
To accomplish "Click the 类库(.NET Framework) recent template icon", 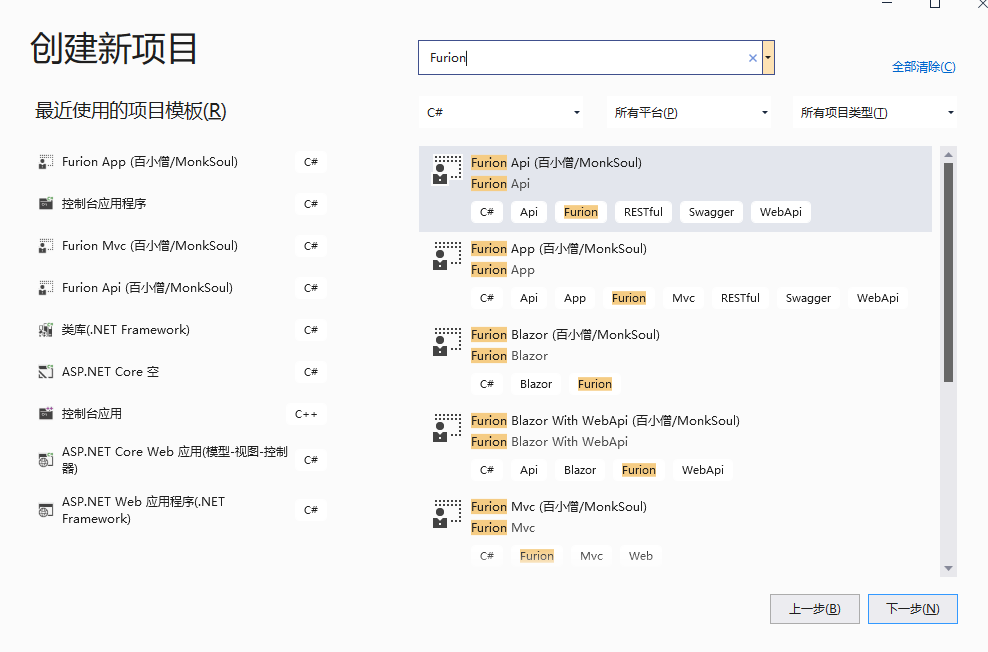I will point(46,330).
